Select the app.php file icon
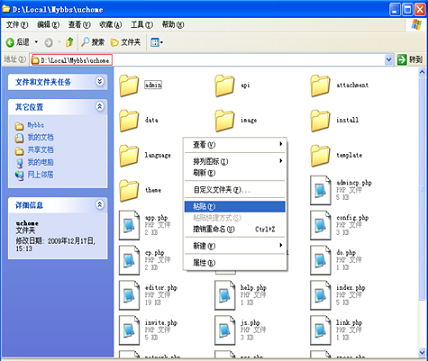 click(129, 225)
